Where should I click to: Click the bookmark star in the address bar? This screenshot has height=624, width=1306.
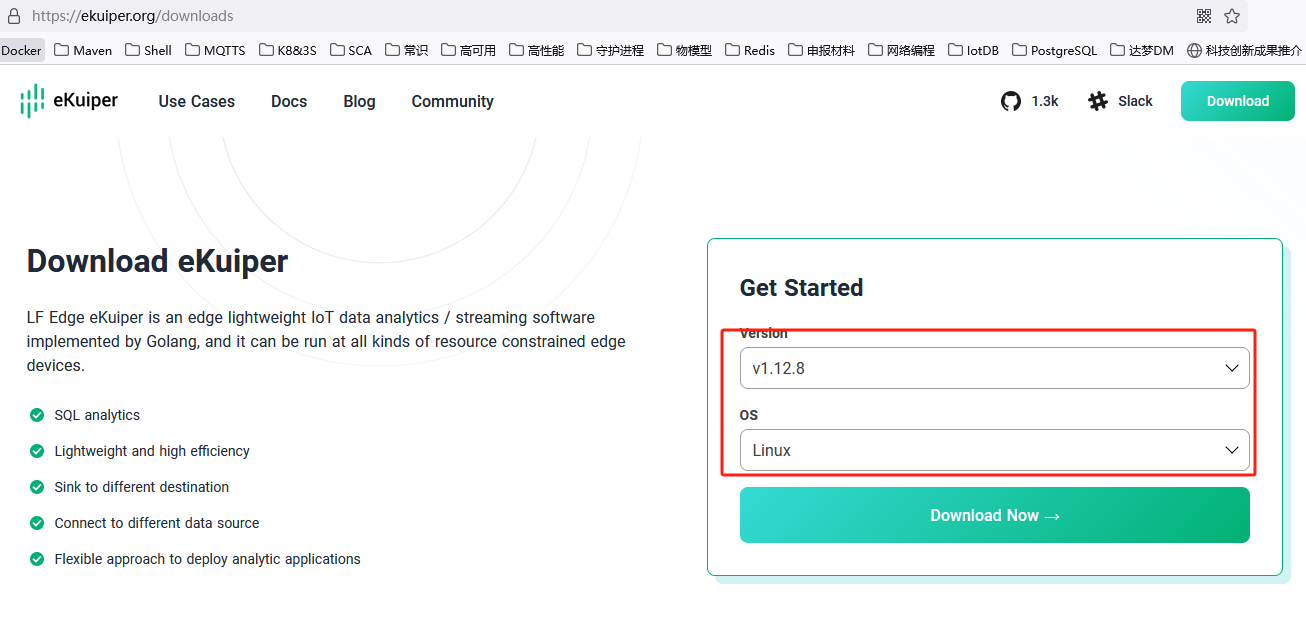pos(1233,16)
